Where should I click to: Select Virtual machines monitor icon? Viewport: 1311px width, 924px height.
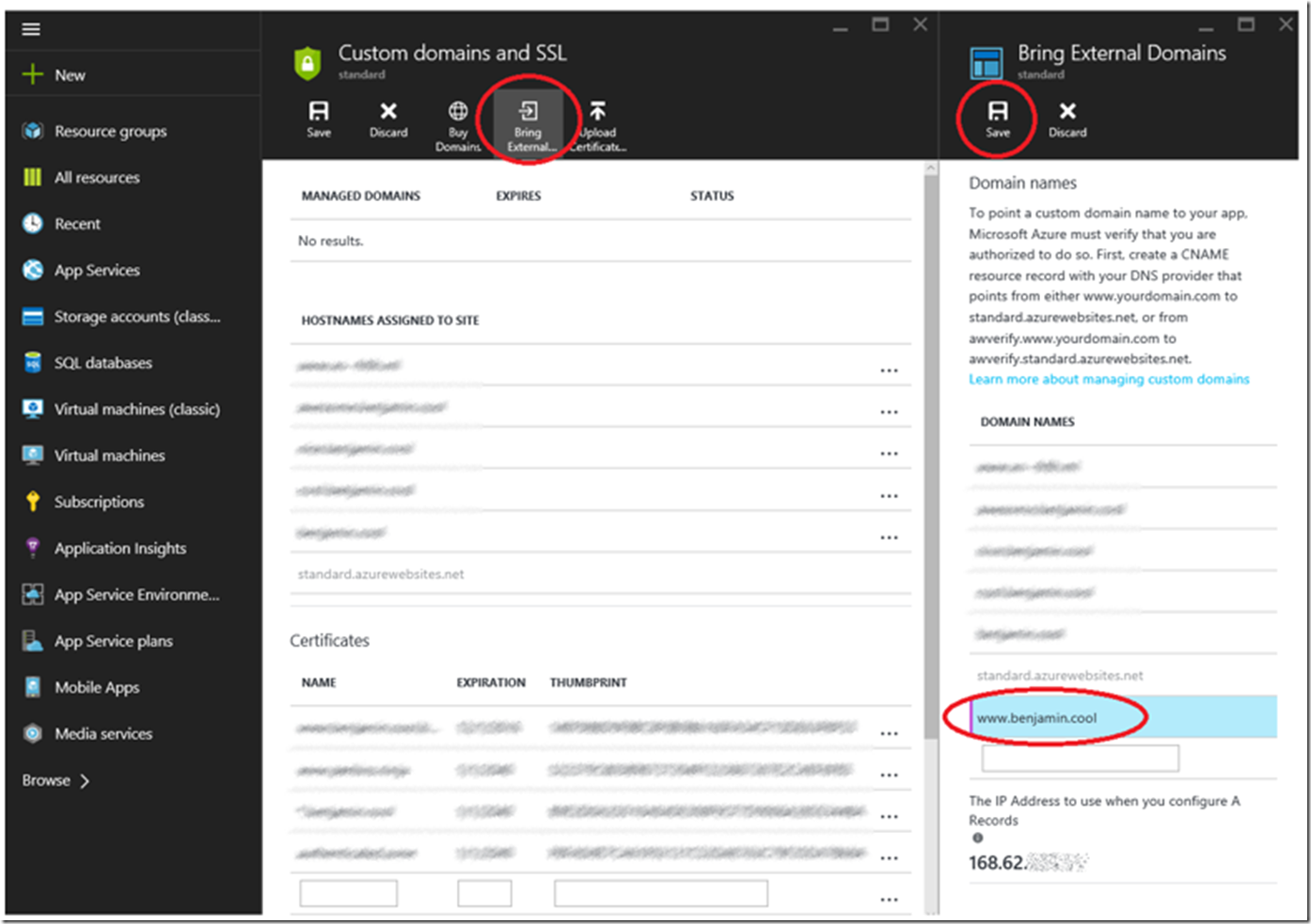33,455
